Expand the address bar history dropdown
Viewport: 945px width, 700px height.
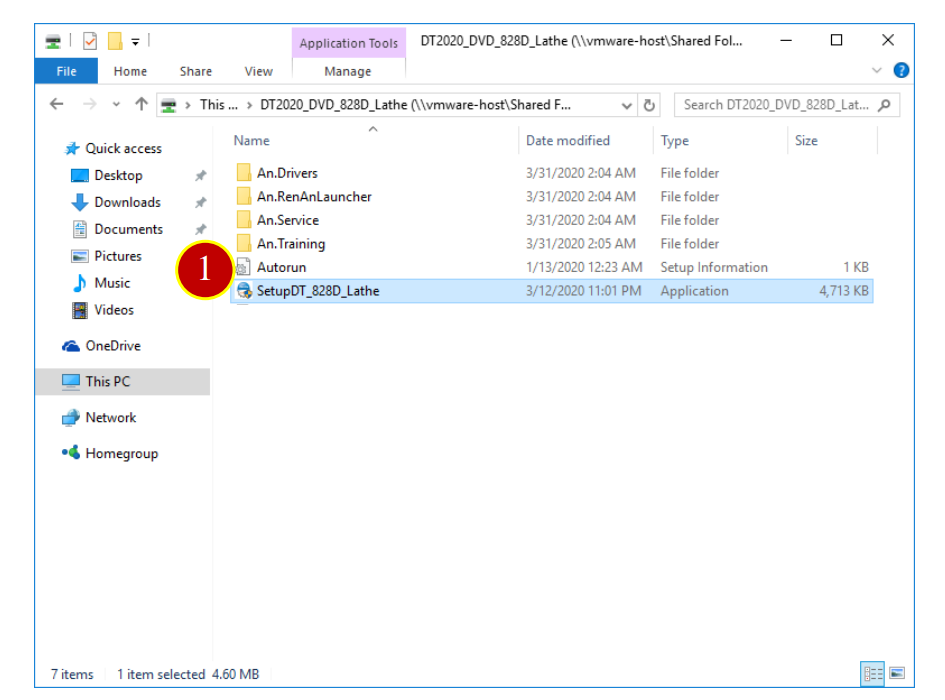[627, 106]
